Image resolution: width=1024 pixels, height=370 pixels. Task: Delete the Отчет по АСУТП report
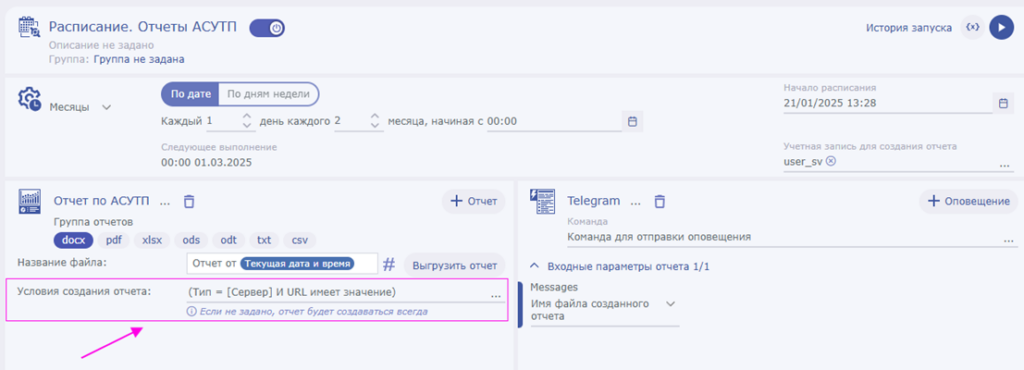point(189,201)
